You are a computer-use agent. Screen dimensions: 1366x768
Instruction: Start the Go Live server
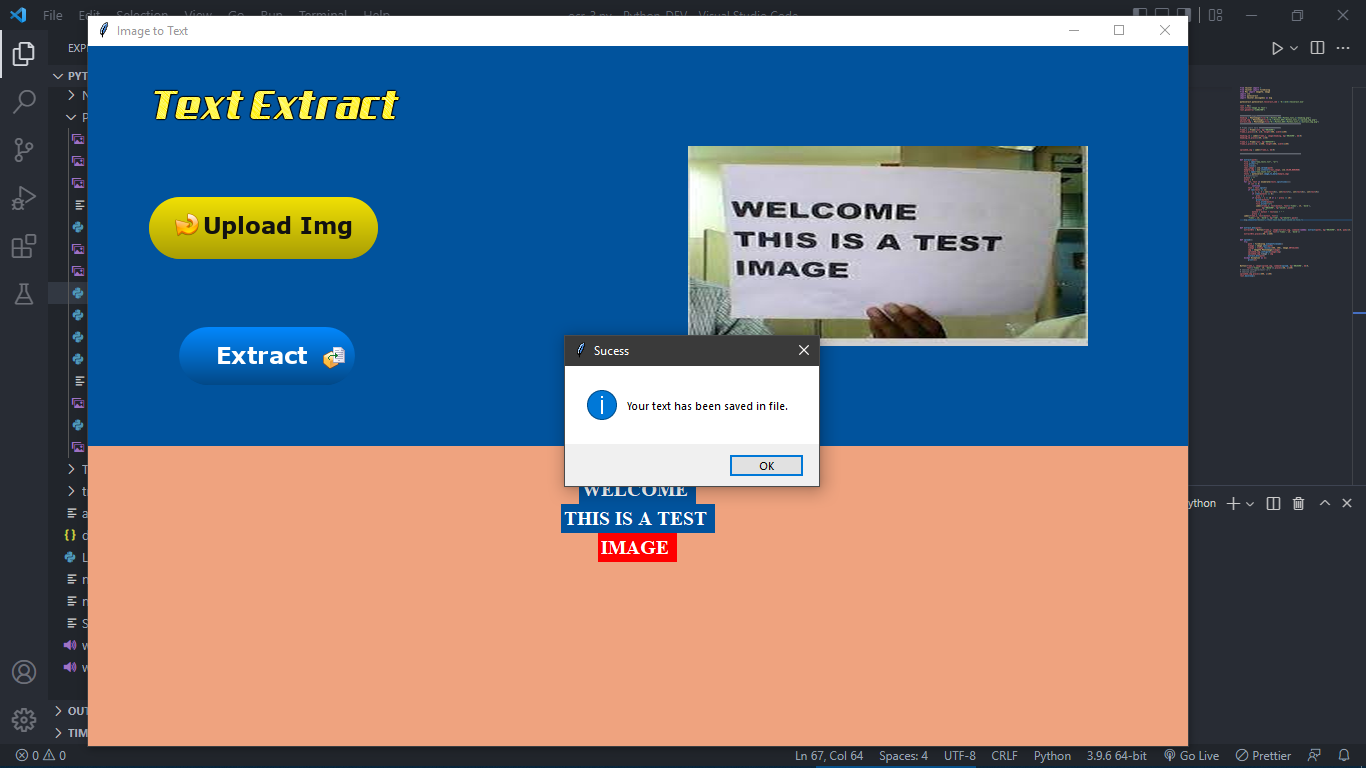[x=1191, y=755]
